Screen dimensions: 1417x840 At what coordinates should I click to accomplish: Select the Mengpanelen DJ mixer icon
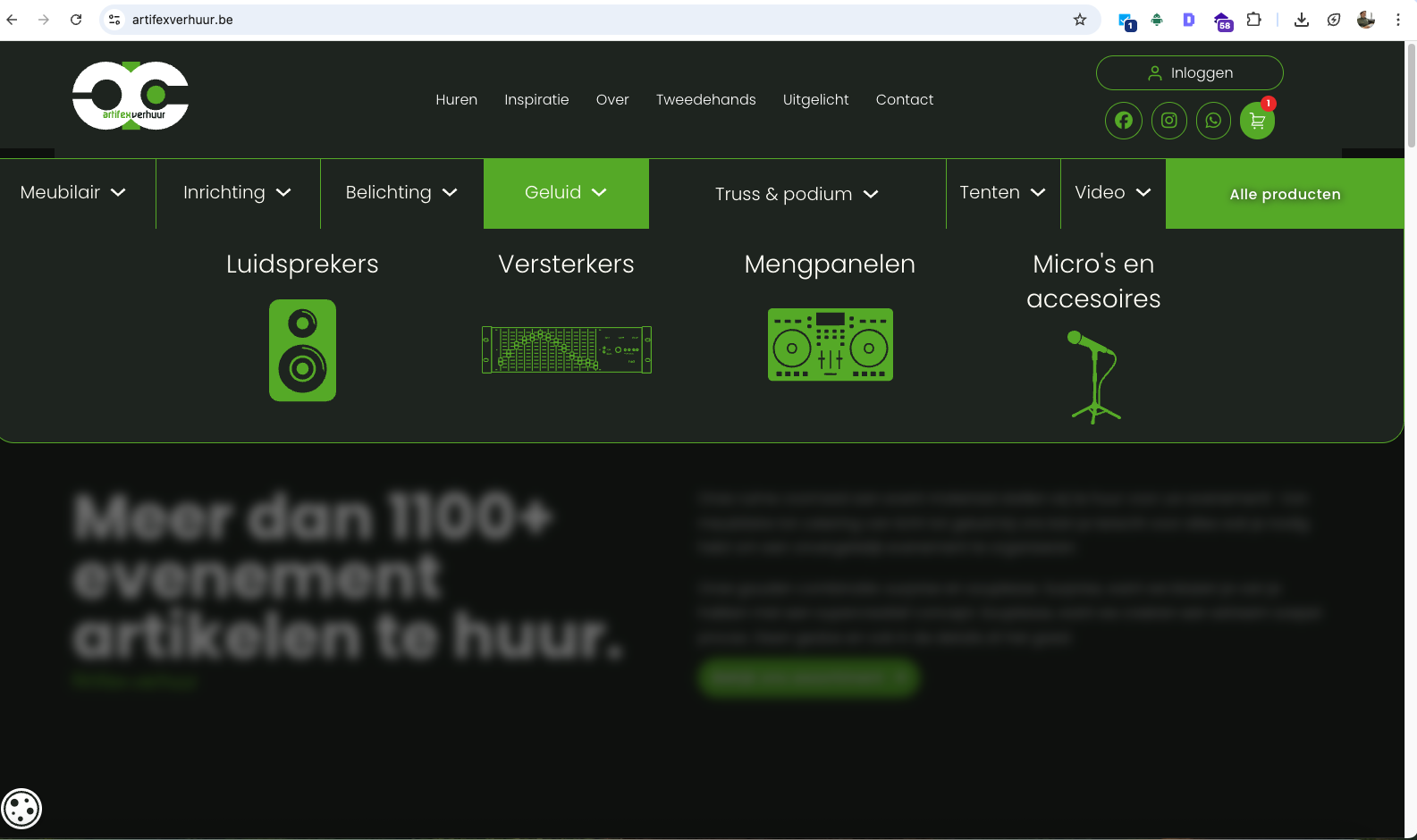pyautogui.click(x=830, y=345)
